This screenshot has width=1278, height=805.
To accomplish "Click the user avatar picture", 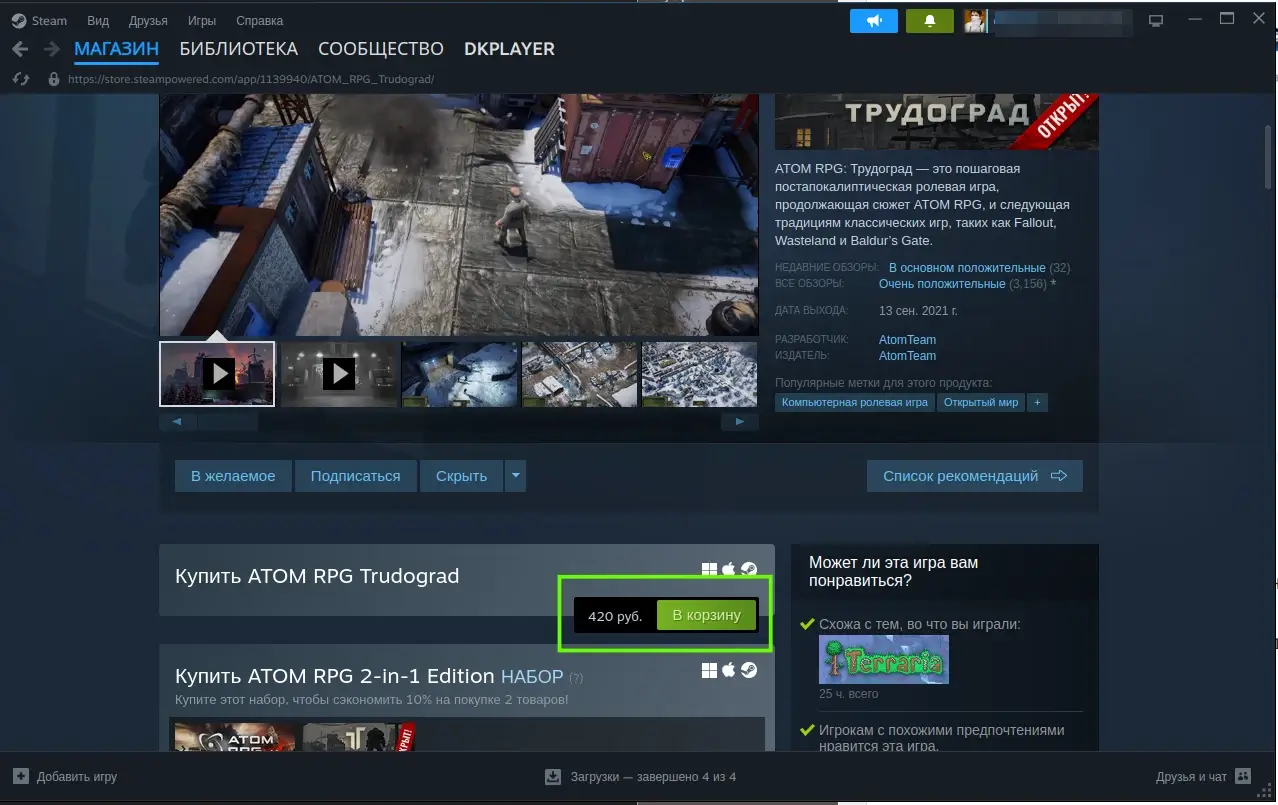I will tap(975, 20).
